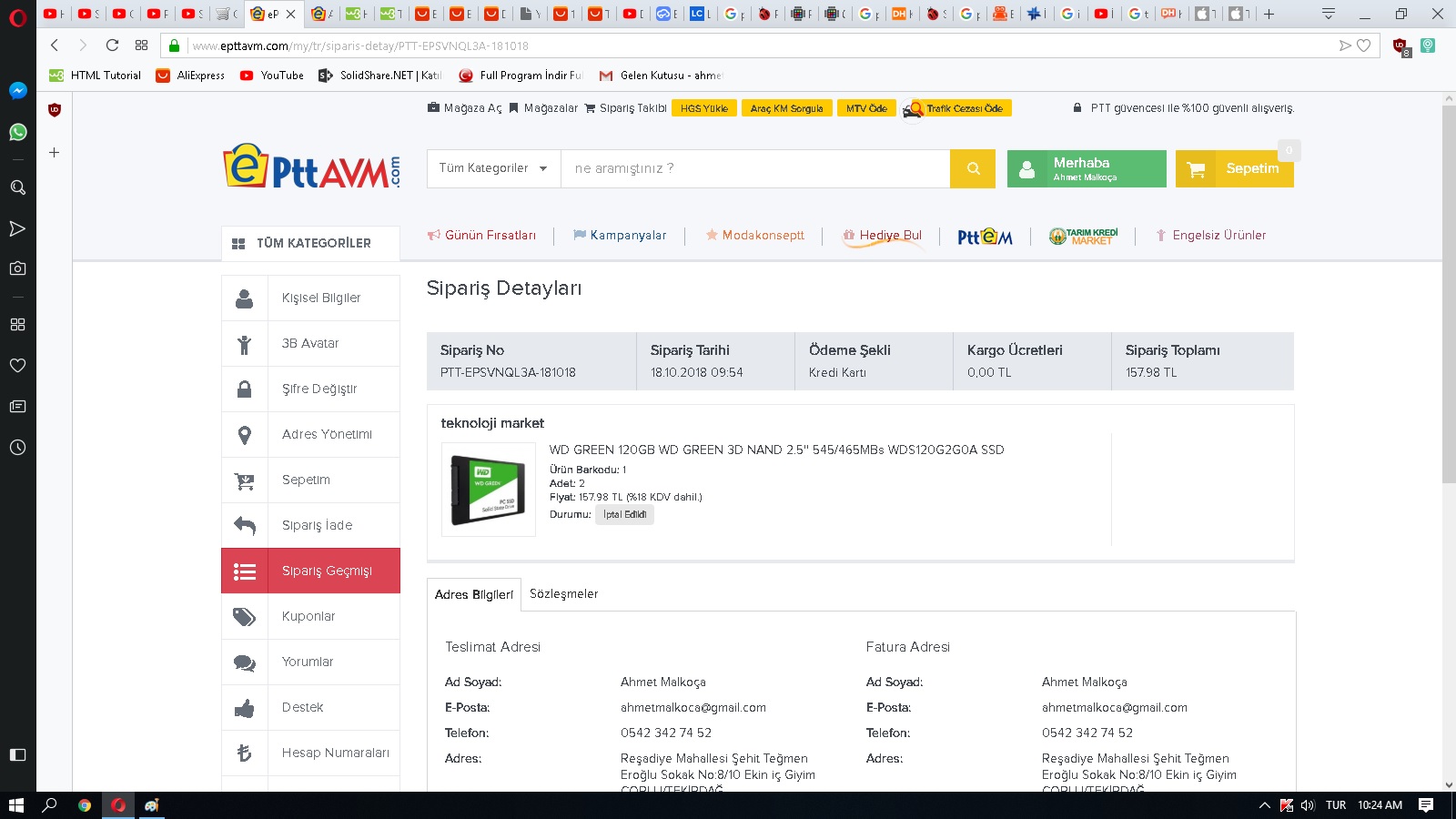The width and height of the screenshot is (1456, 819).
Task: Open Mağaza Aç link
Action: [x=465, y=107]
